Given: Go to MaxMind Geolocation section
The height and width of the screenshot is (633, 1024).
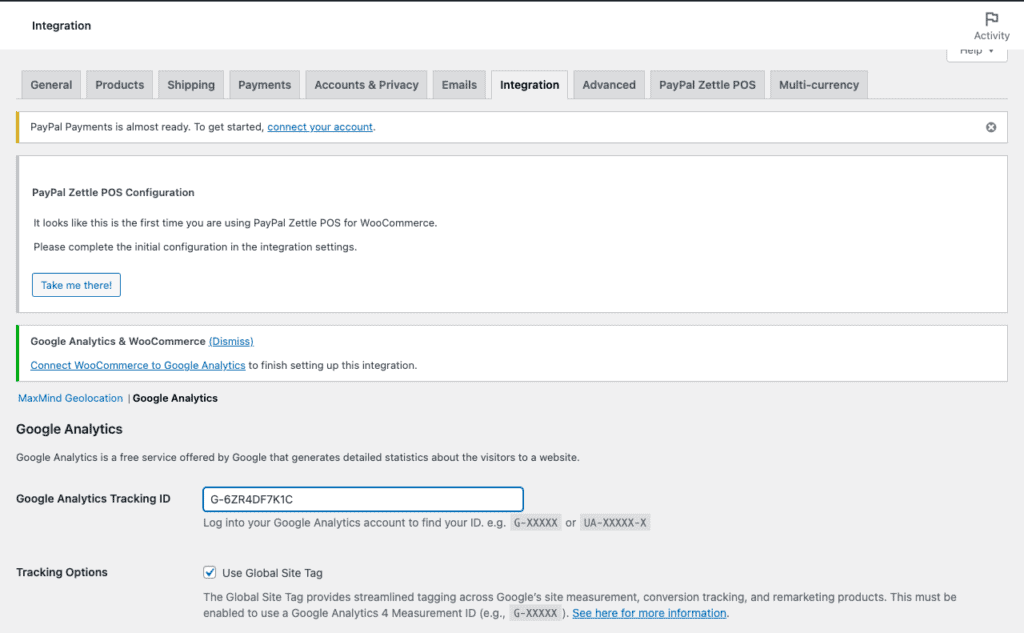Looking at the screenshot, I should (71, 398).
